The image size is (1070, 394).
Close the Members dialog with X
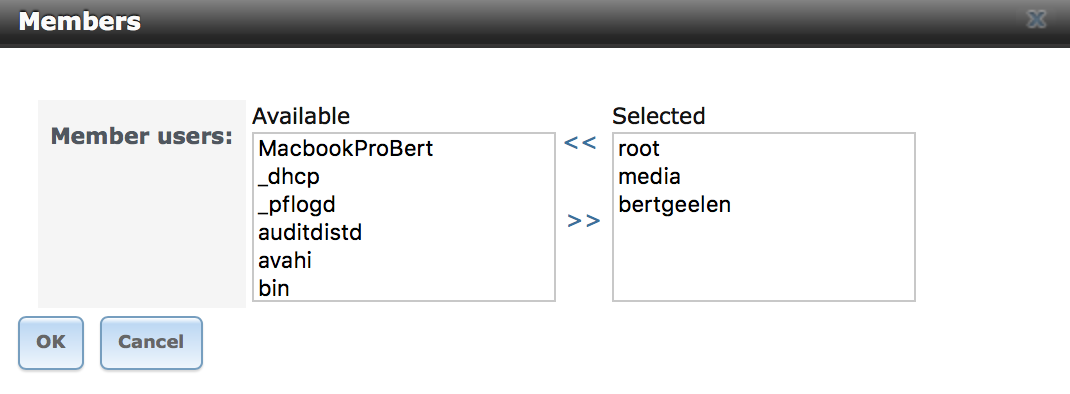1036,20
